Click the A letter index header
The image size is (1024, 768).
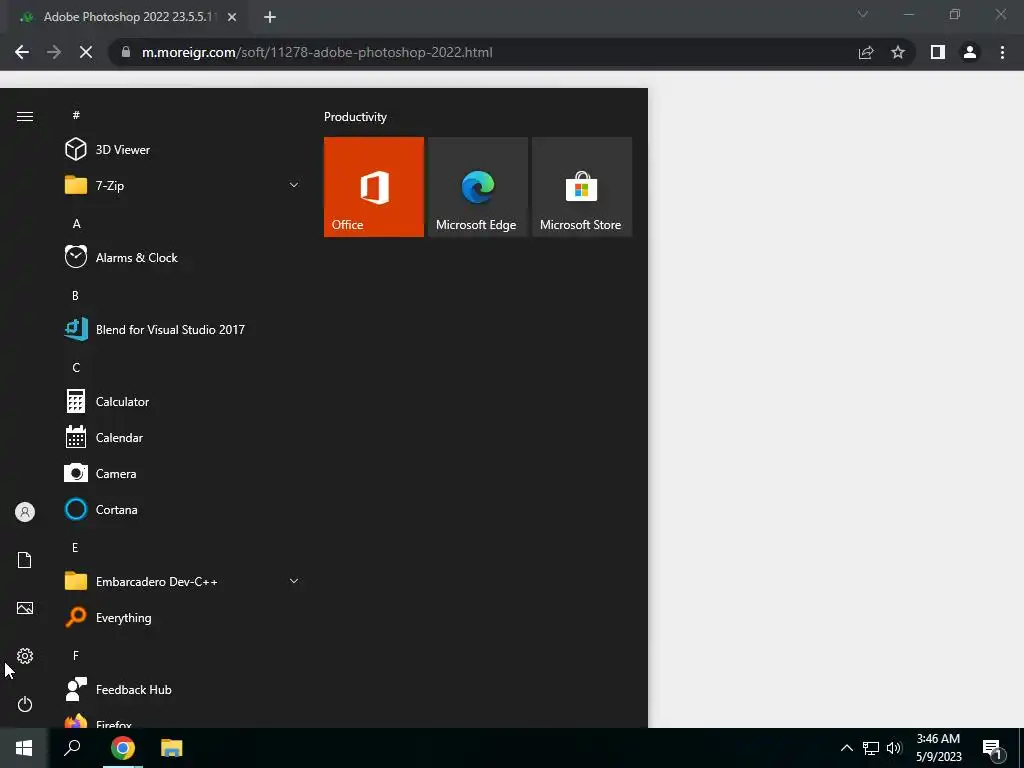pos(76,223)
